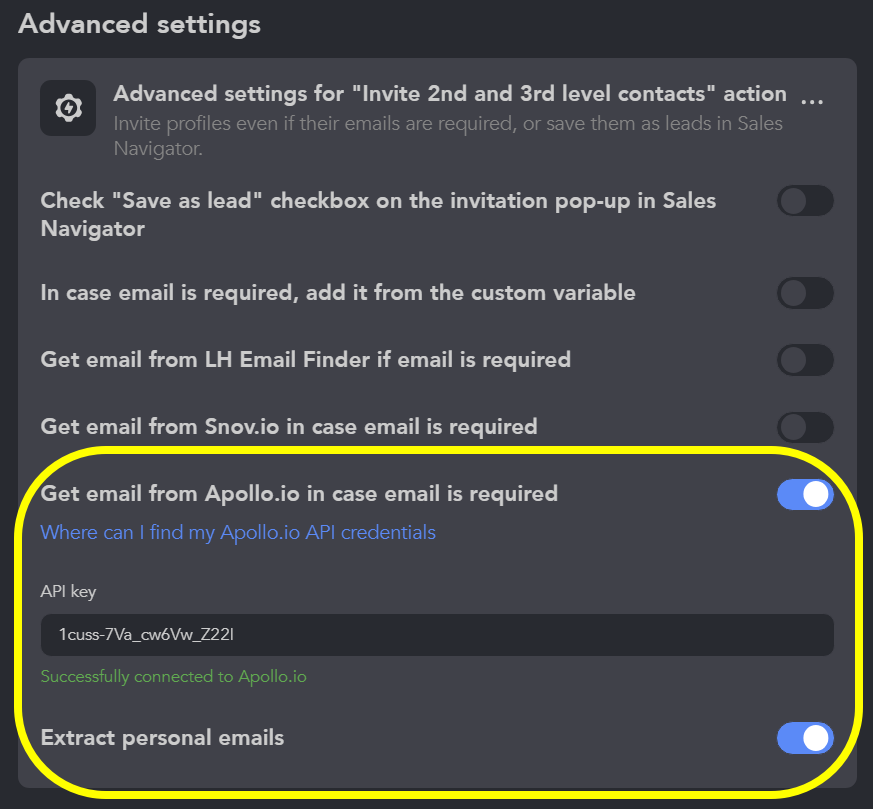The height and width of the screenshot is (809, 873).
Task: Click the gear lightning settings icon
Action: (x=68, y=108)
